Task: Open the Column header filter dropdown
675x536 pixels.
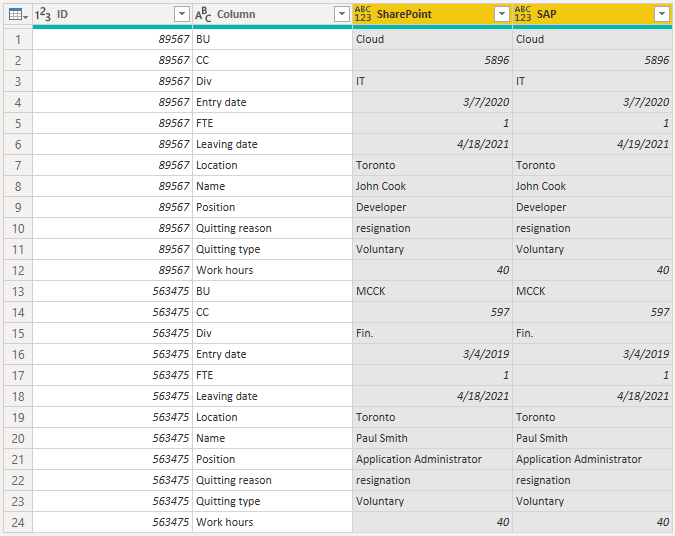Action: pos(342,14)
